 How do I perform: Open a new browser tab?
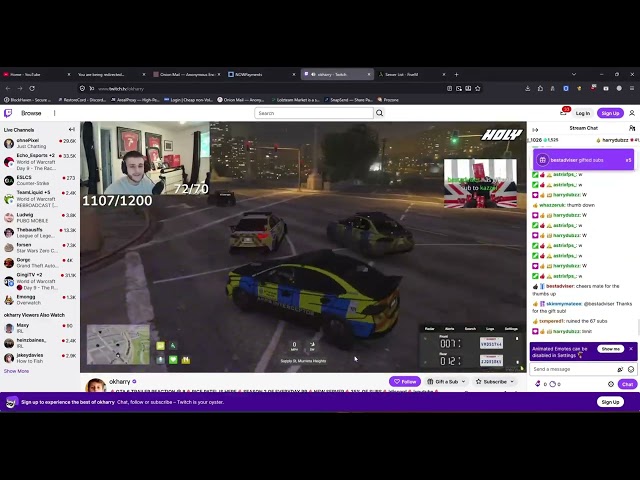click(x=457, y=75)
